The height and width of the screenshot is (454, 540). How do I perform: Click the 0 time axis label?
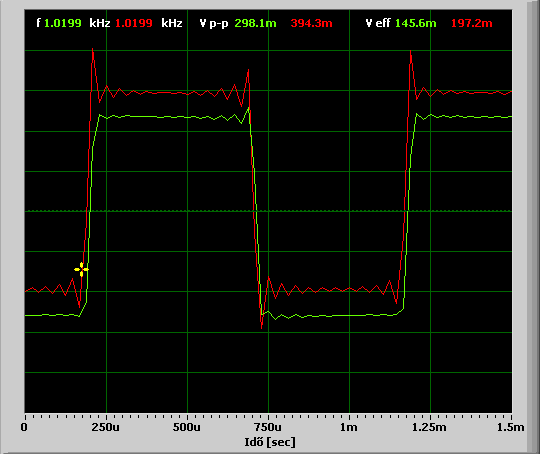(x=24, y=427)
